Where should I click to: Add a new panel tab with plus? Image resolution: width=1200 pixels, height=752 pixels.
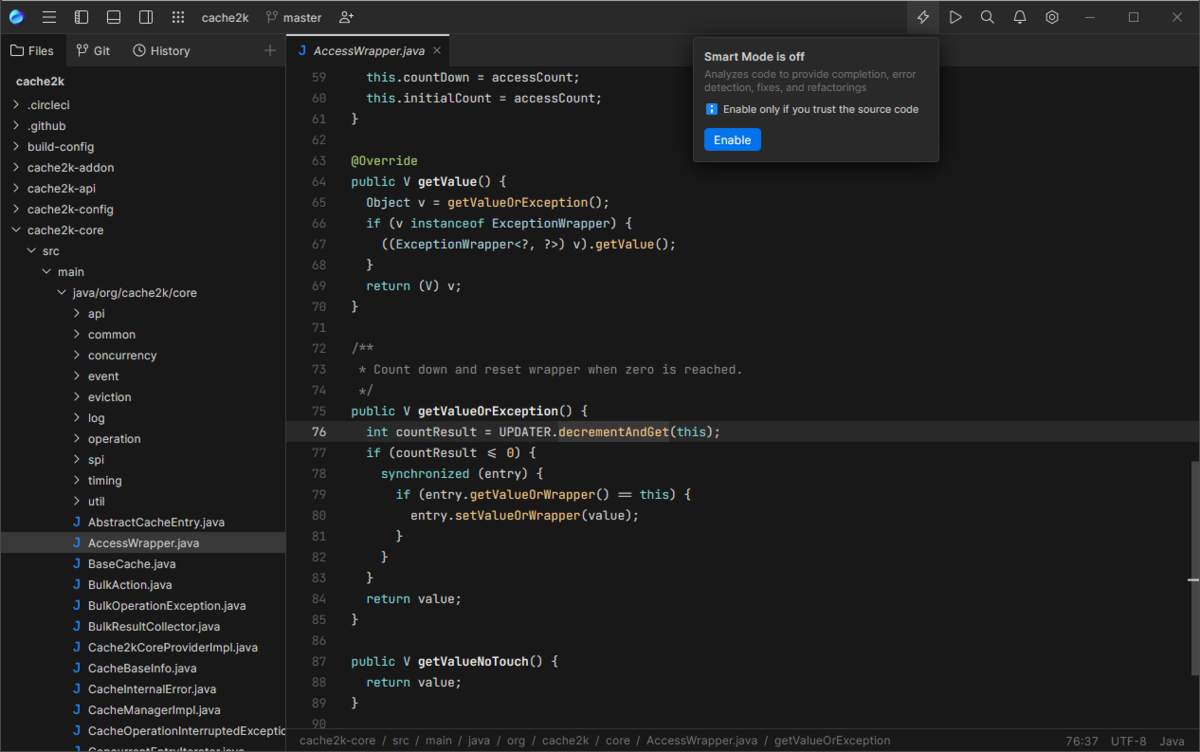click(x=269, y=50)
